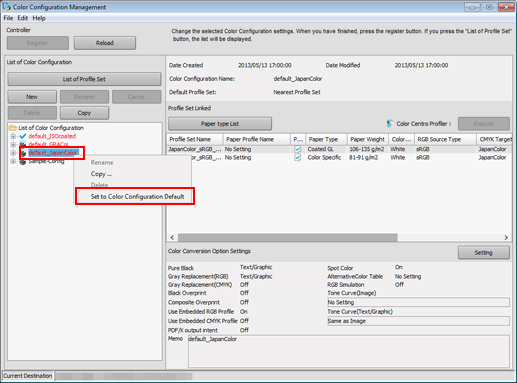Click the Coated GL paper type cell
Viewport: 517px width, 383px height.
326,149
